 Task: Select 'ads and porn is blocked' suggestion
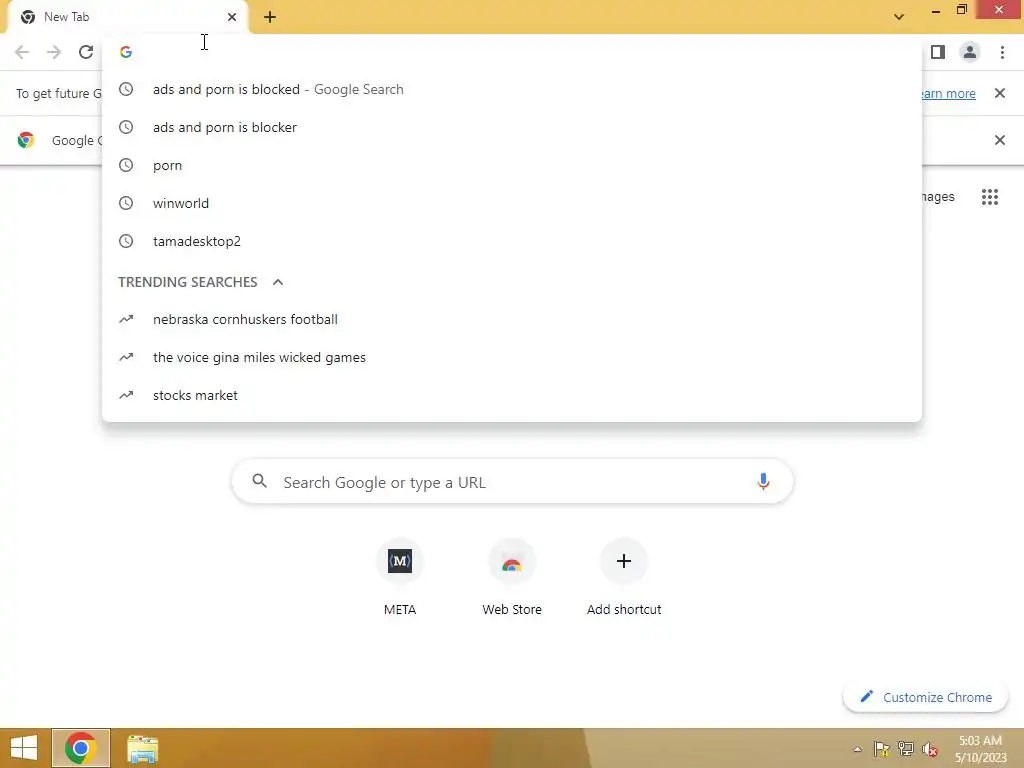(511, 89)
